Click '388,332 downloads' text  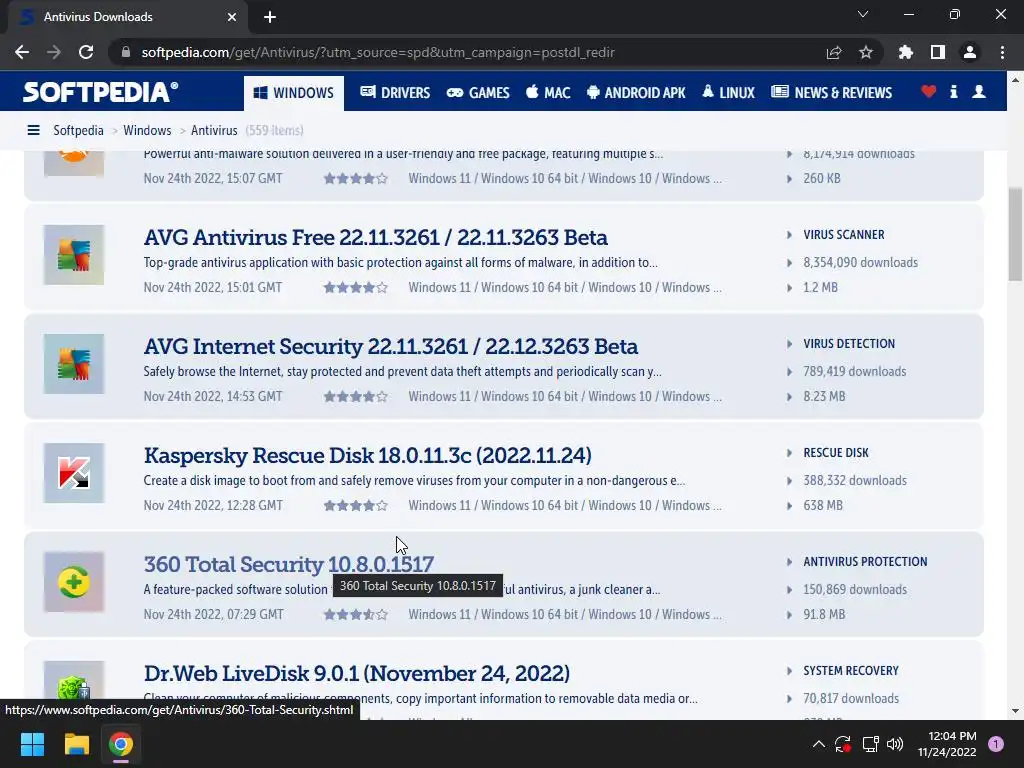(855, 481)
